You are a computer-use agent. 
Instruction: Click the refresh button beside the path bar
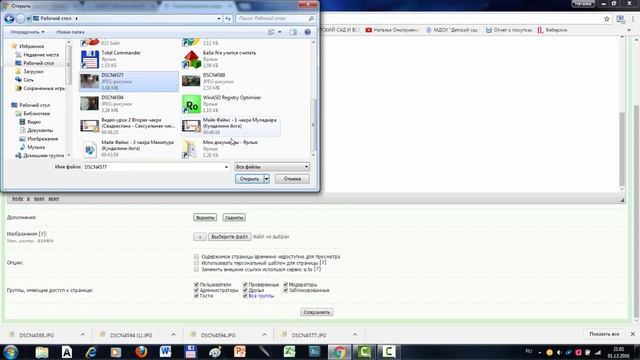coord(228,18)
